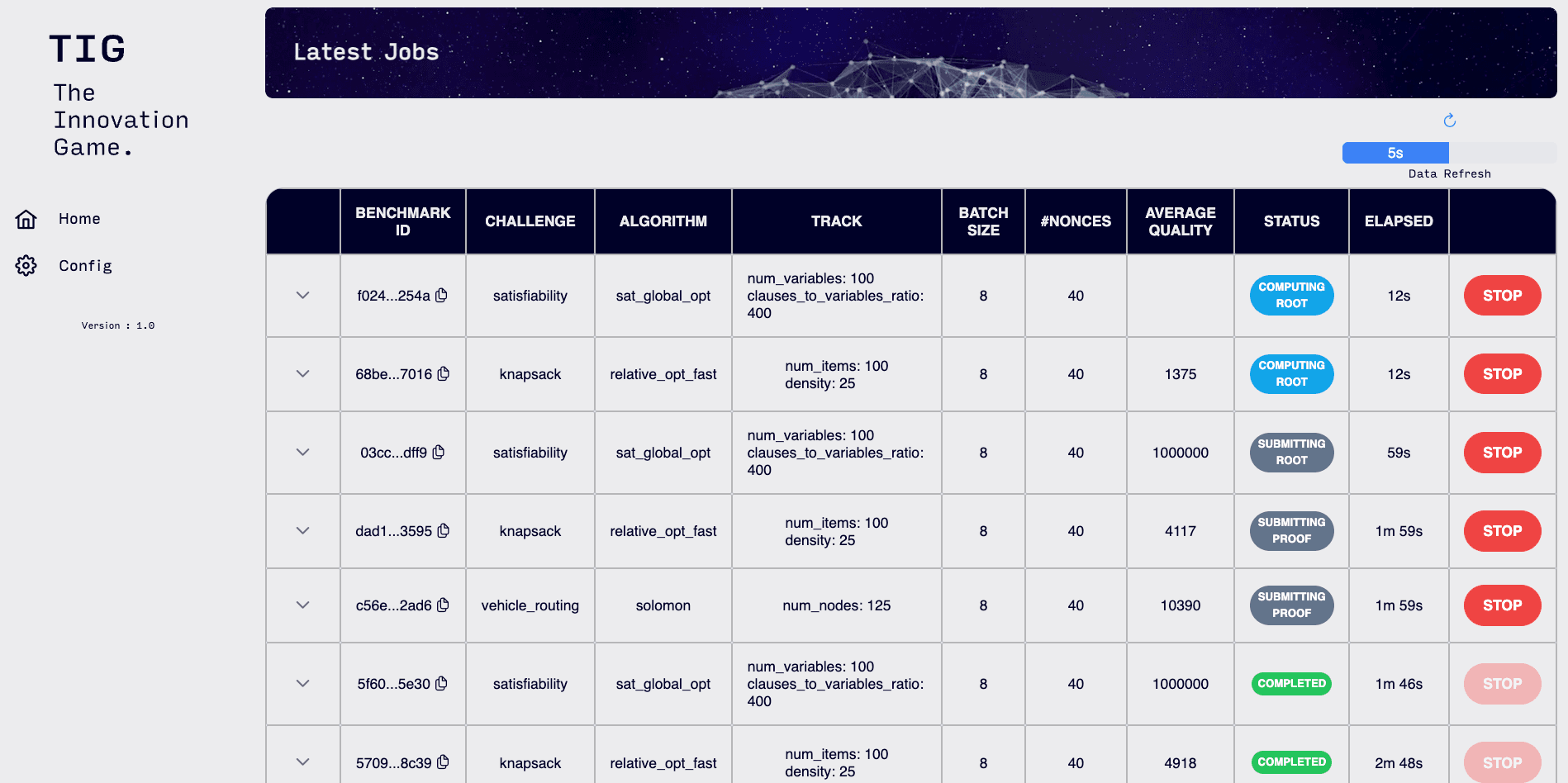Copy benchmark ID dad1...3595
1568x783 pixels.
[444, 530]
